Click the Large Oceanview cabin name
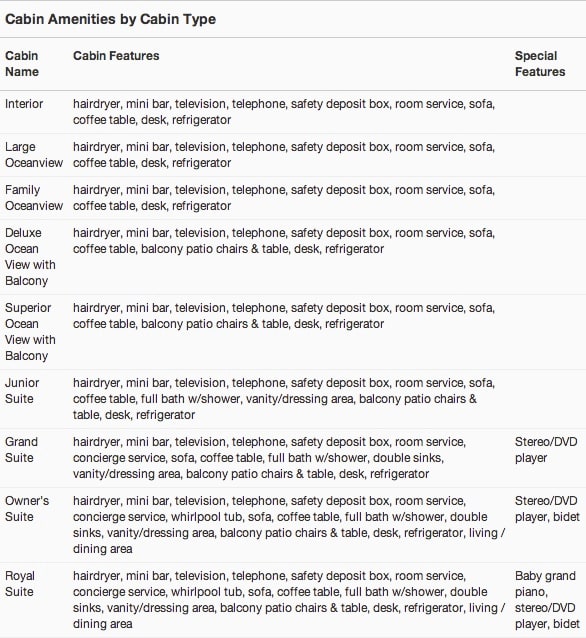 point(34,155)
